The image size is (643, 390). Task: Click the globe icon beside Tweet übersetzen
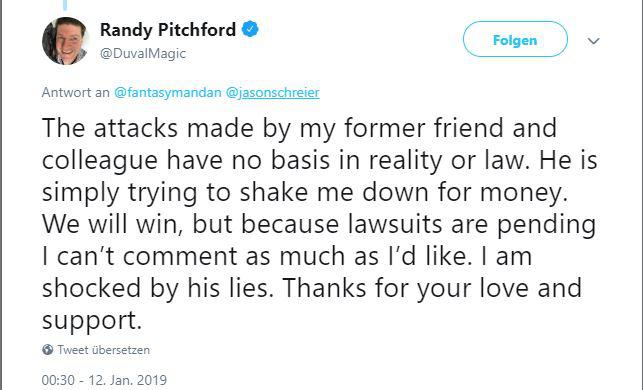48,350
